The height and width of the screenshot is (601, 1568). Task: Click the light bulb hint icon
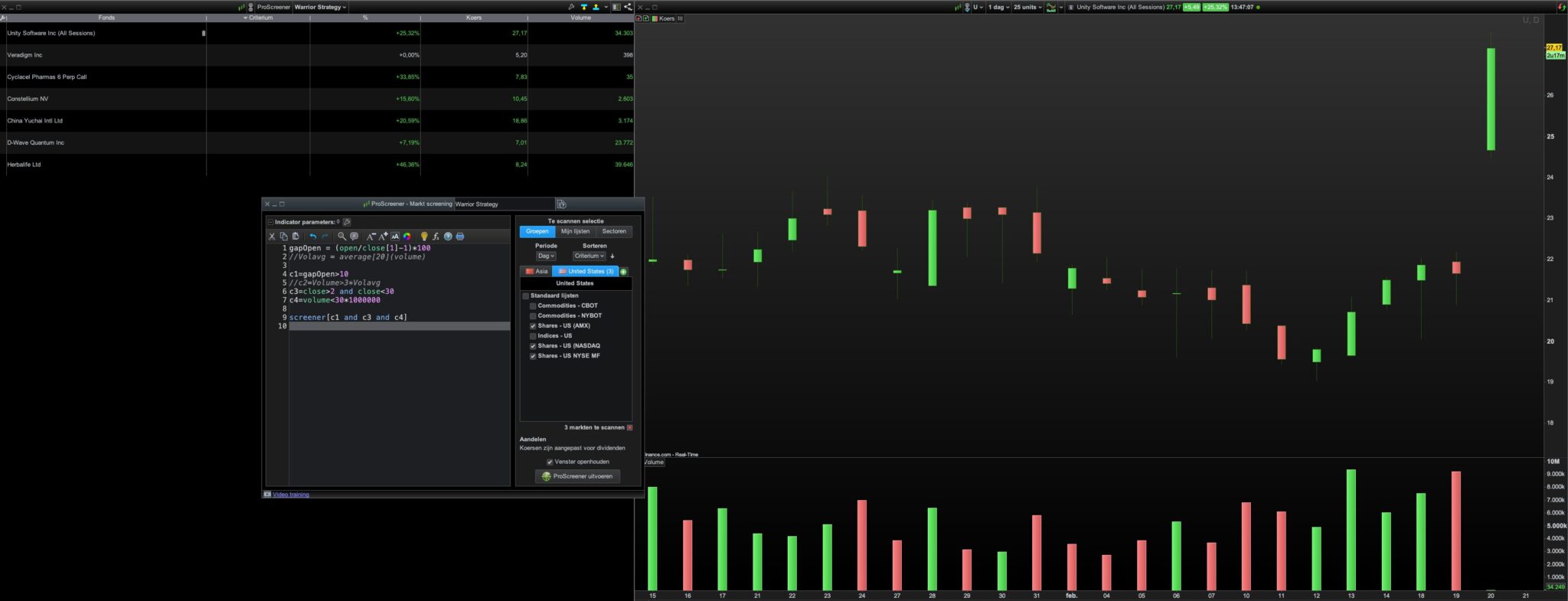[424, 237]
